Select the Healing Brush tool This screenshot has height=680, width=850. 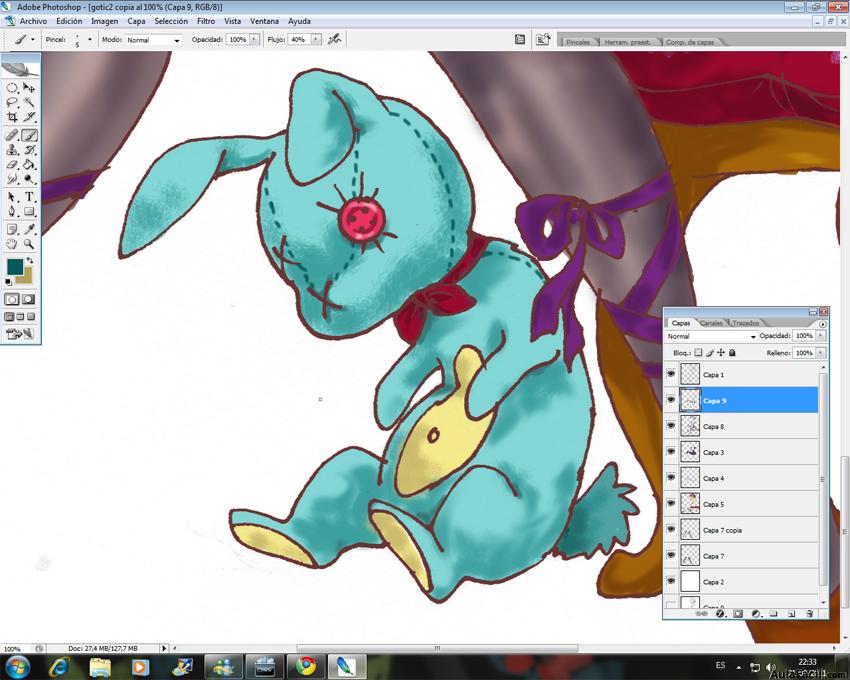point(12,135)
